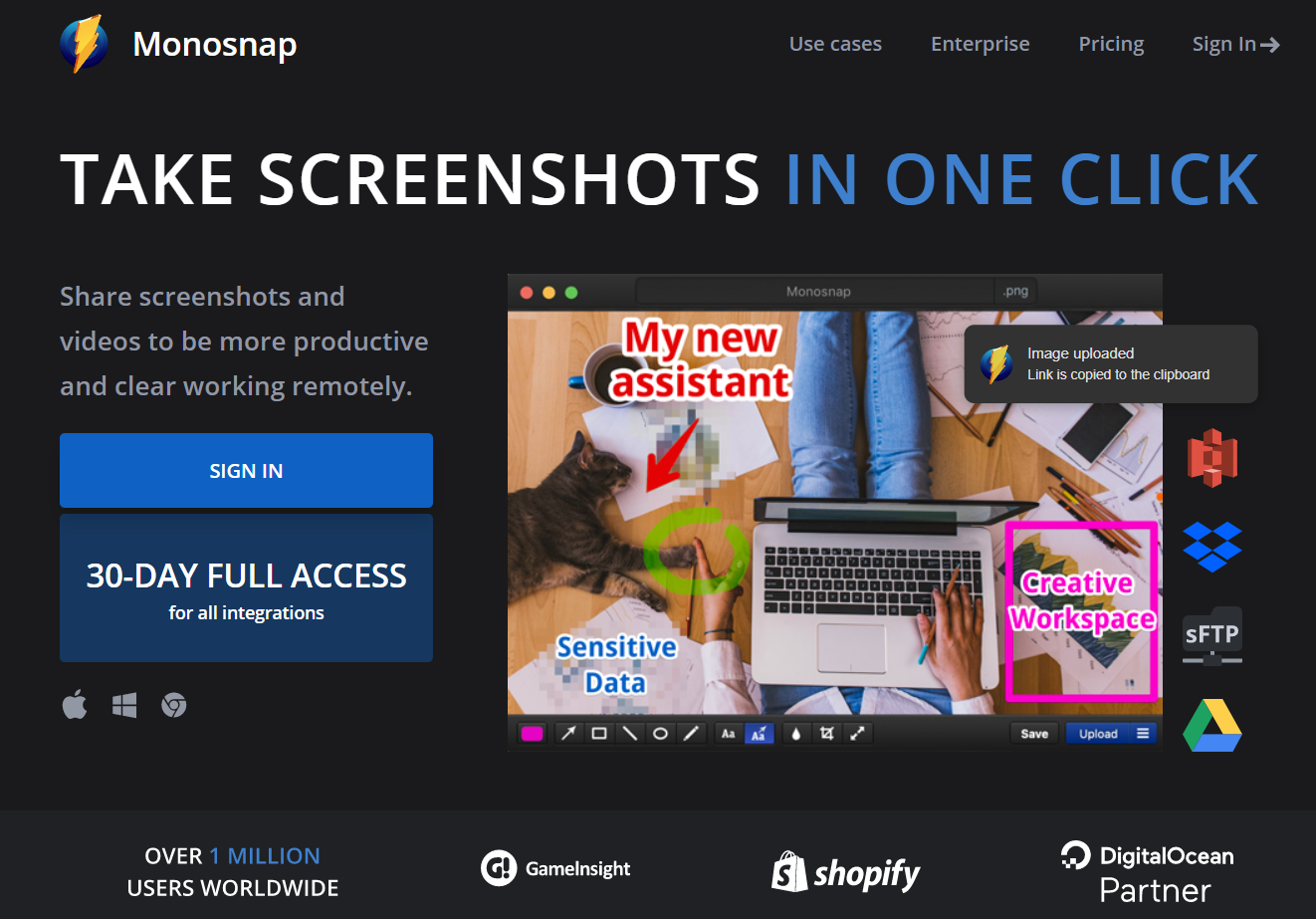The image size is (1316, 919).
Task: Click the Google Drive integration icon
Action: click(1212, 725)
